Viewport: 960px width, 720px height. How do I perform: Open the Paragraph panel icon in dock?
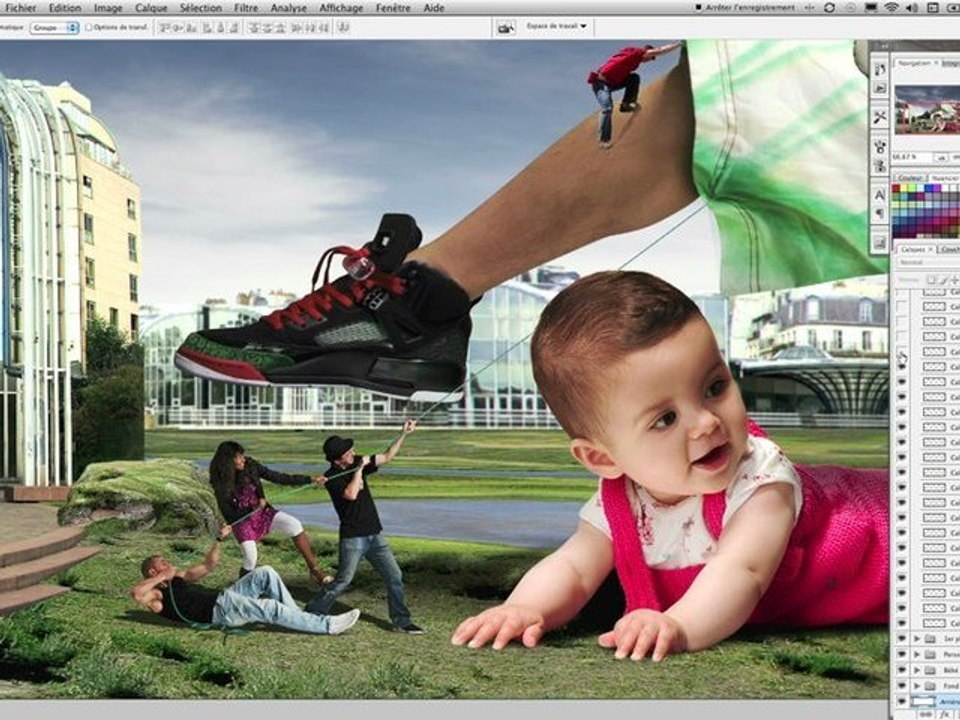pos(880,214)
